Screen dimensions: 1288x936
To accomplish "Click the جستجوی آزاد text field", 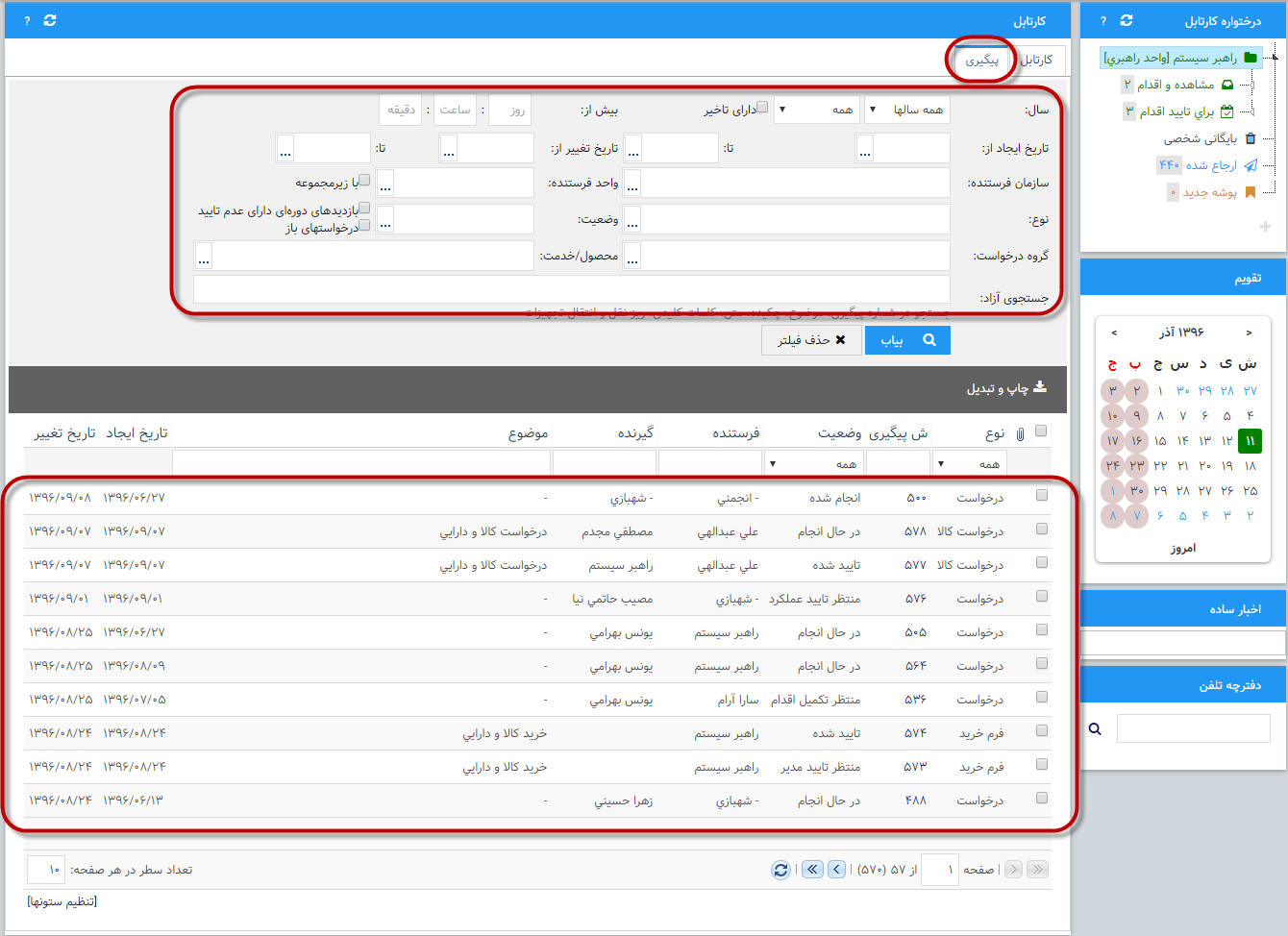I will click(571, 289).
